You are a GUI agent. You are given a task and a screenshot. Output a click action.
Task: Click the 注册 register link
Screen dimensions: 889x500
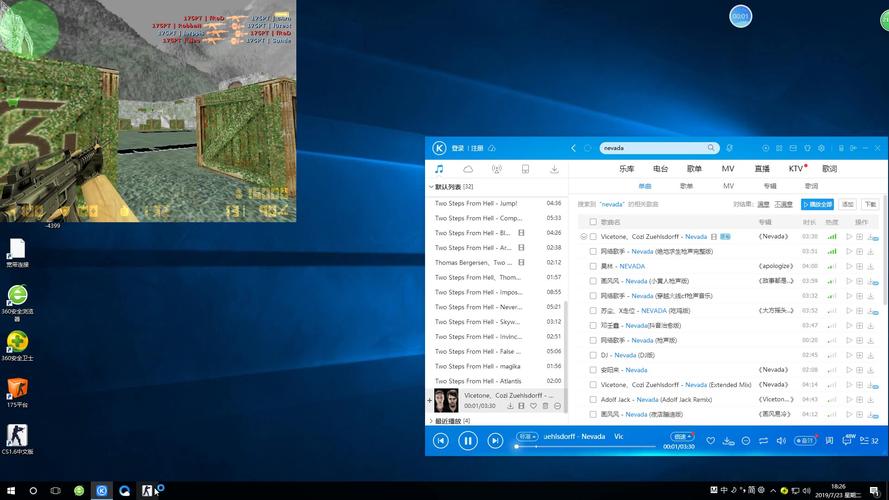coord(477,148)
